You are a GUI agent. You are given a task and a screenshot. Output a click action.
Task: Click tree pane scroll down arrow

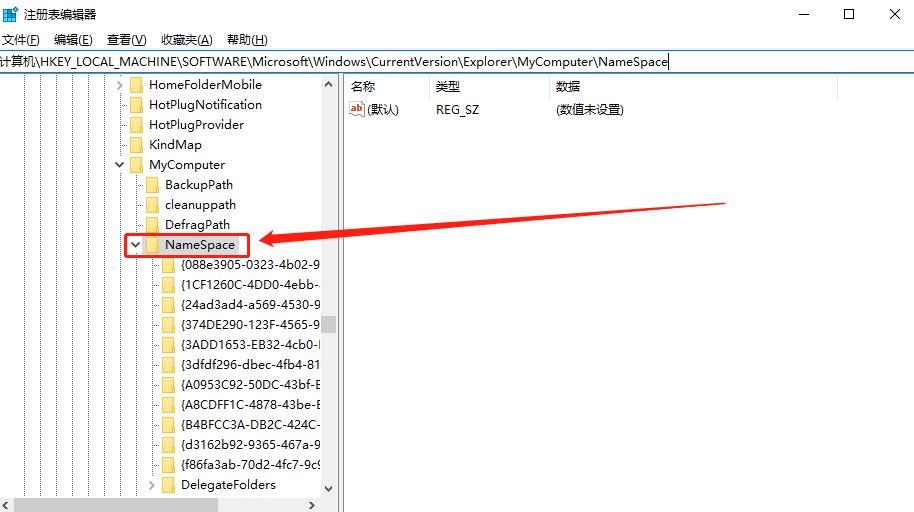(329, 489)
